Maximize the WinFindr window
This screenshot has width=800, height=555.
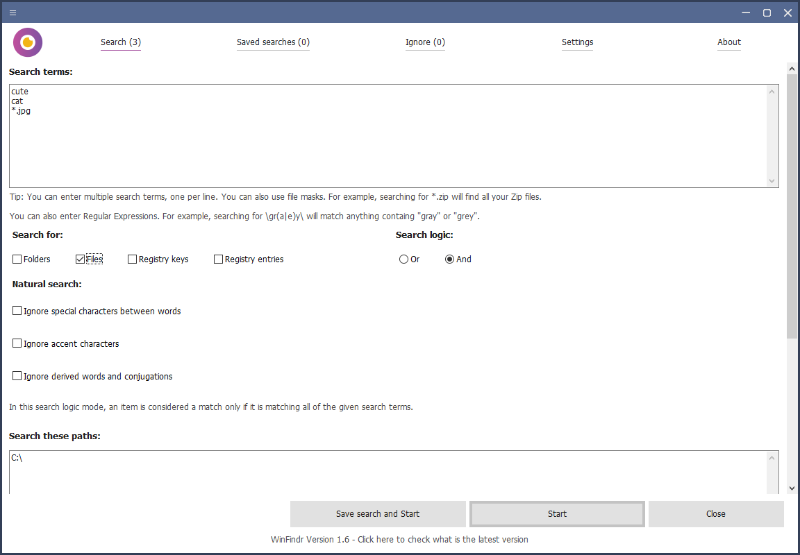pos(767,12)
